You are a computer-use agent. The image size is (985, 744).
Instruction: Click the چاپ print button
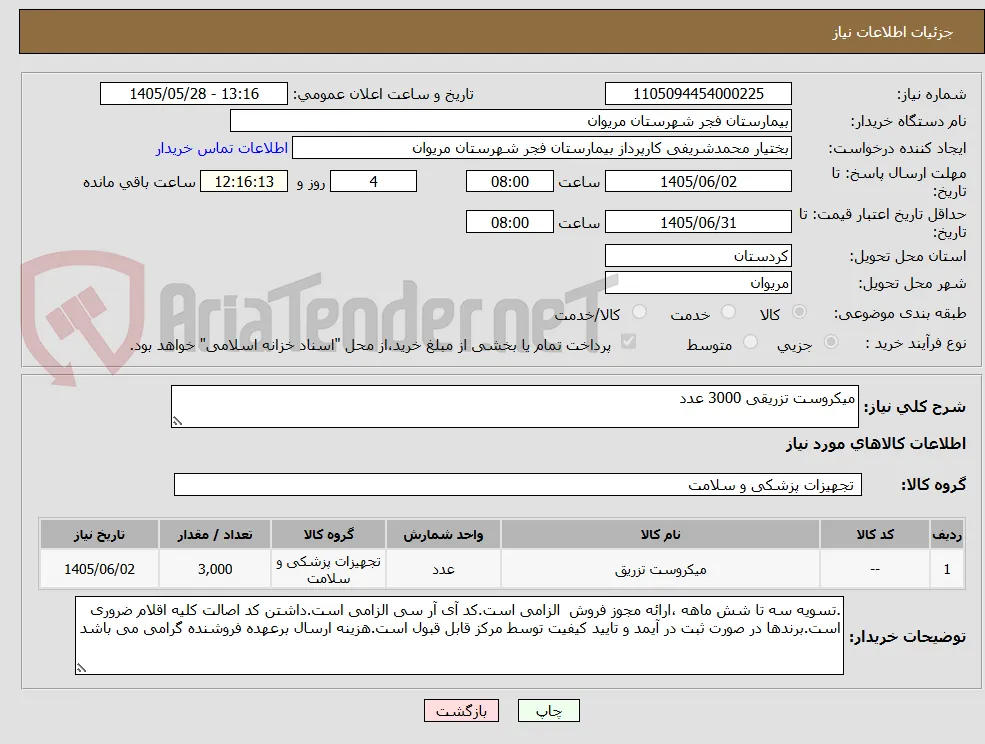coord(548,711)
